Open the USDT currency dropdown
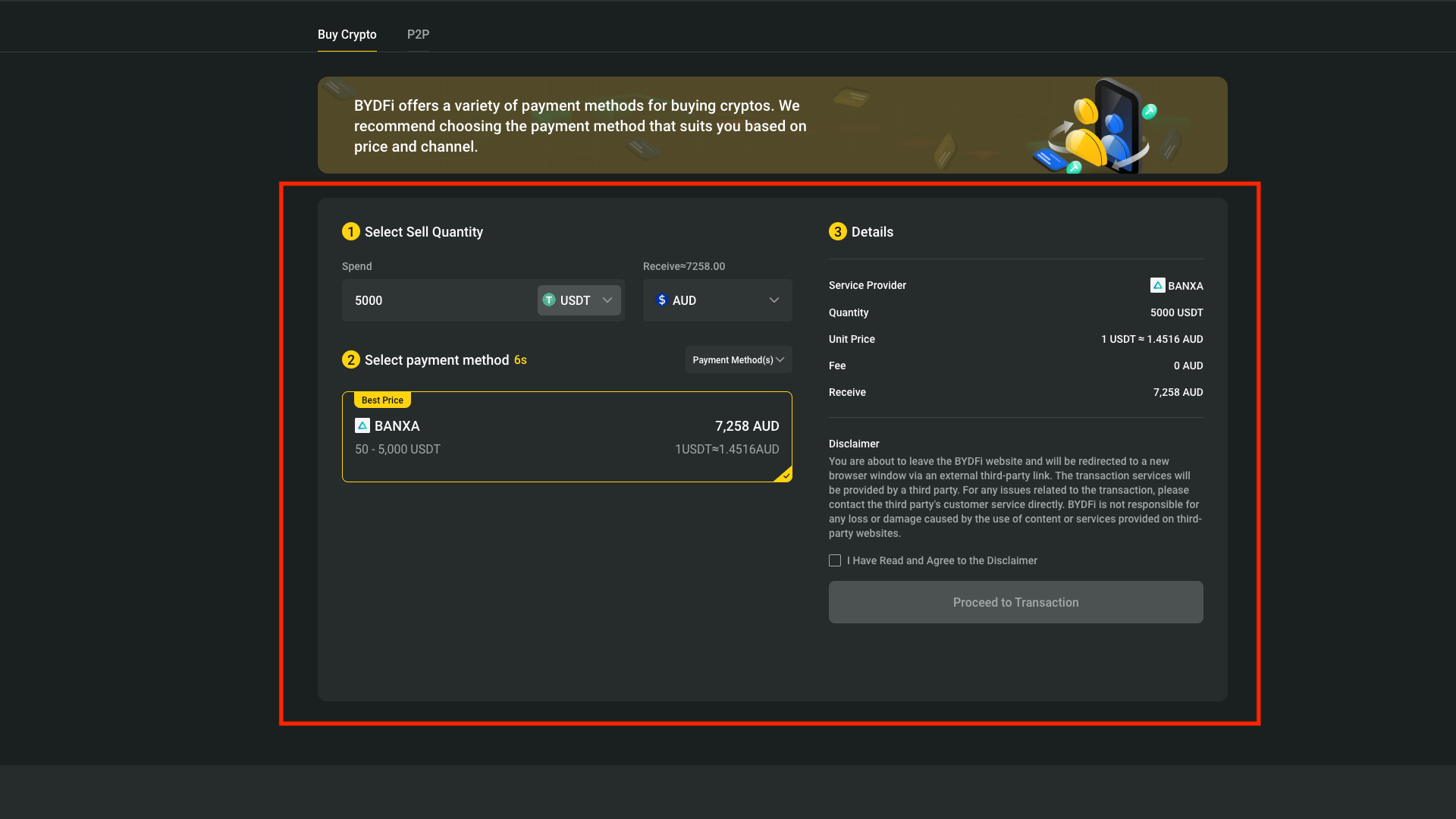1456x819 pixels. (579, 300)
